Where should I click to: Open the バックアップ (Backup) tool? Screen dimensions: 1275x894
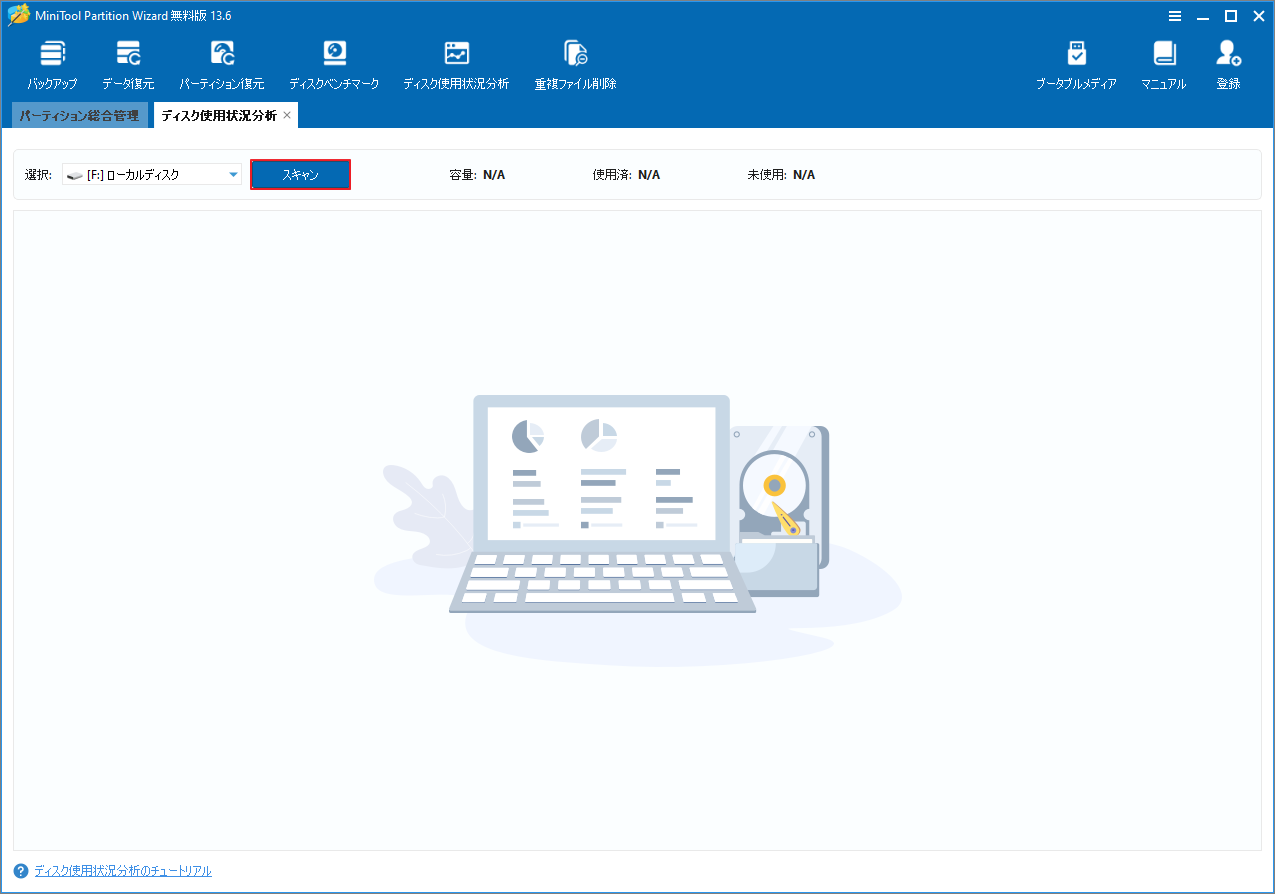52,62
